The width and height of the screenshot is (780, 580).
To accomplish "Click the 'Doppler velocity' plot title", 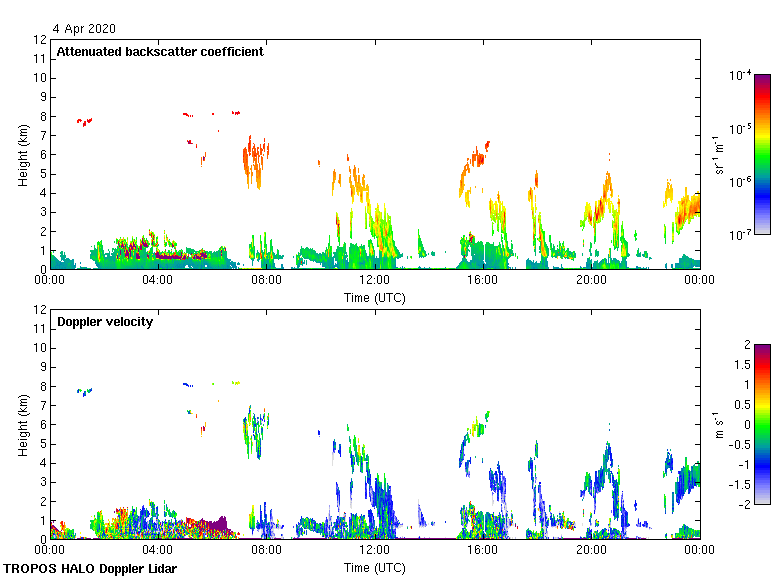I will point(105,322).
